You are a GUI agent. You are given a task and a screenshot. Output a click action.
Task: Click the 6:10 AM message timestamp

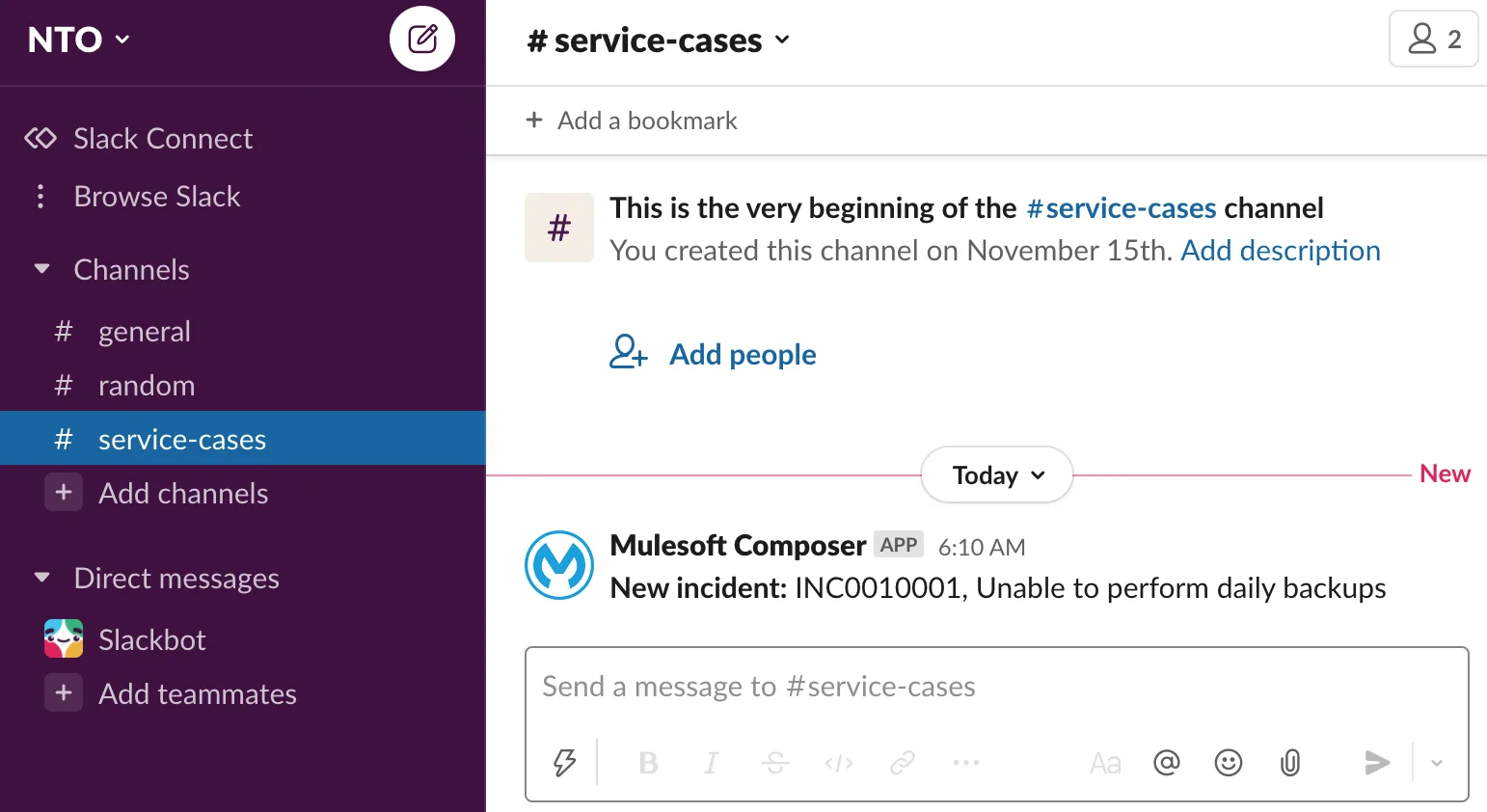click(982, 547)
